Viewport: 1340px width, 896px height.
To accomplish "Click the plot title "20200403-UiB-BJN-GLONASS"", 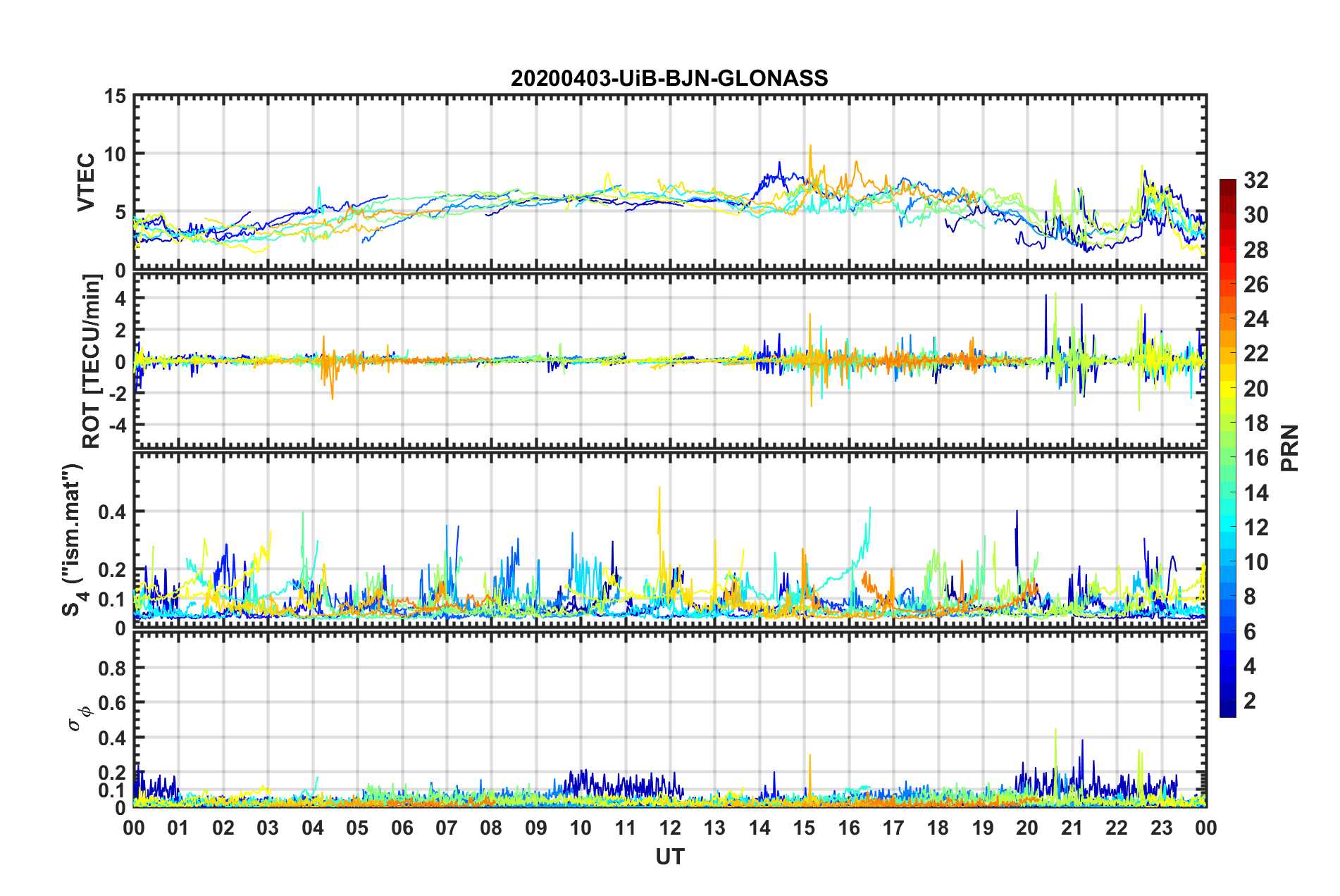I will point(669,78).
